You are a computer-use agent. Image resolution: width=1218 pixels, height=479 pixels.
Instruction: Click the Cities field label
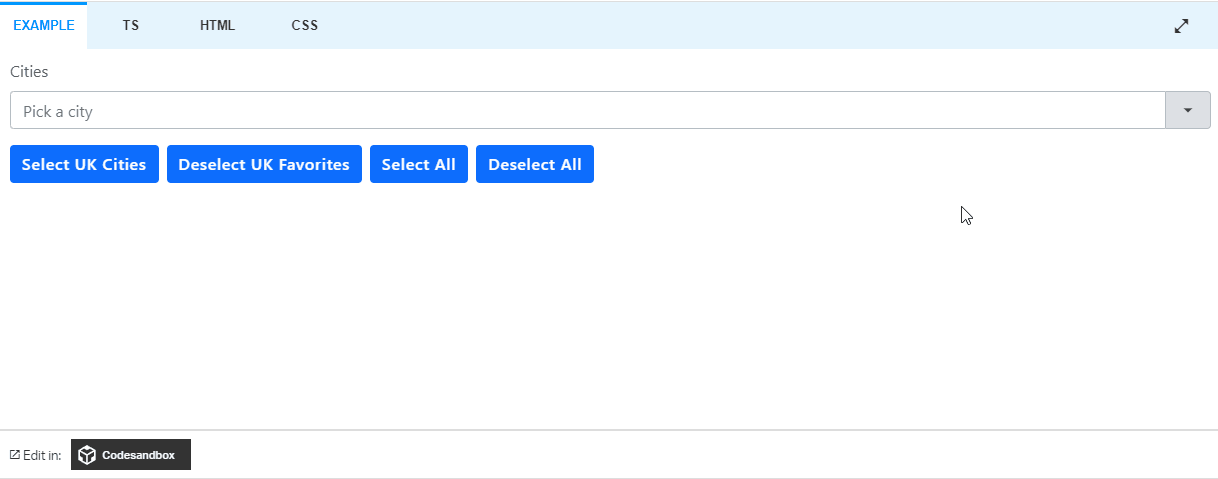[29, 72]
